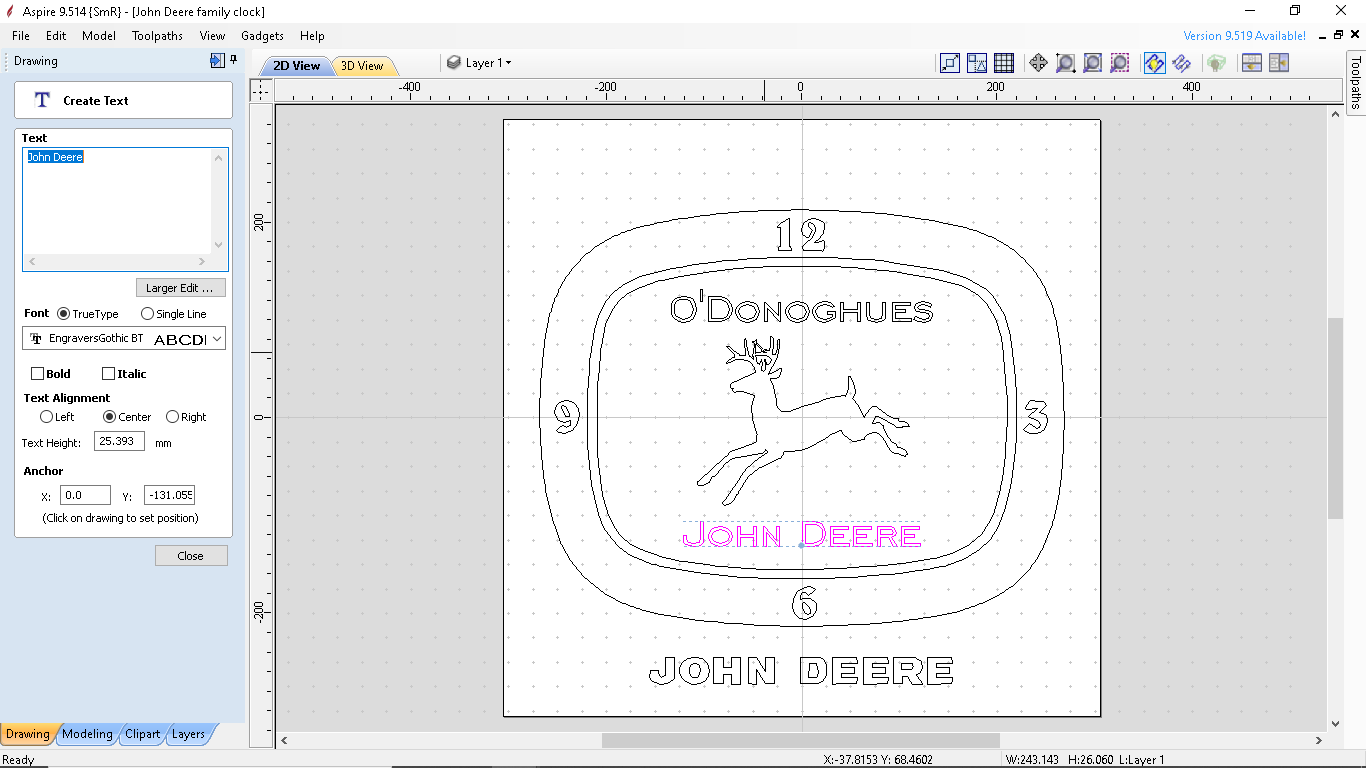Click the toggle panel layout icon

1251,62
